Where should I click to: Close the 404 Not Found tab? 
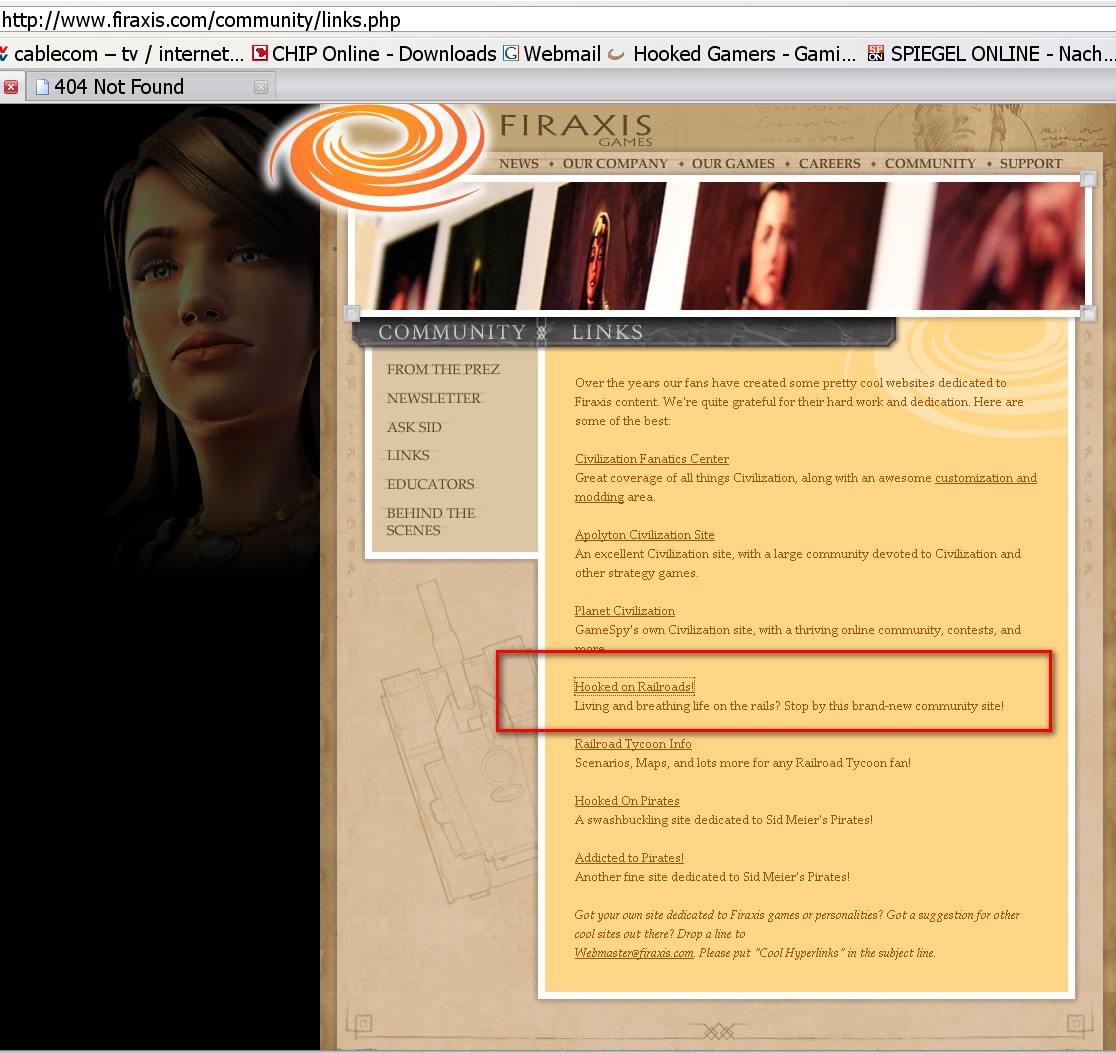click(x=260, y=87)
